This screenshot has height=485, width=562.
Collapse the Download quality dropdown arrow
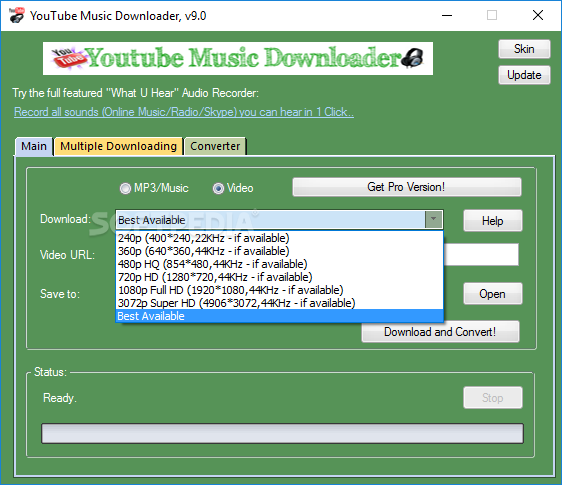[x=433, y=219]
